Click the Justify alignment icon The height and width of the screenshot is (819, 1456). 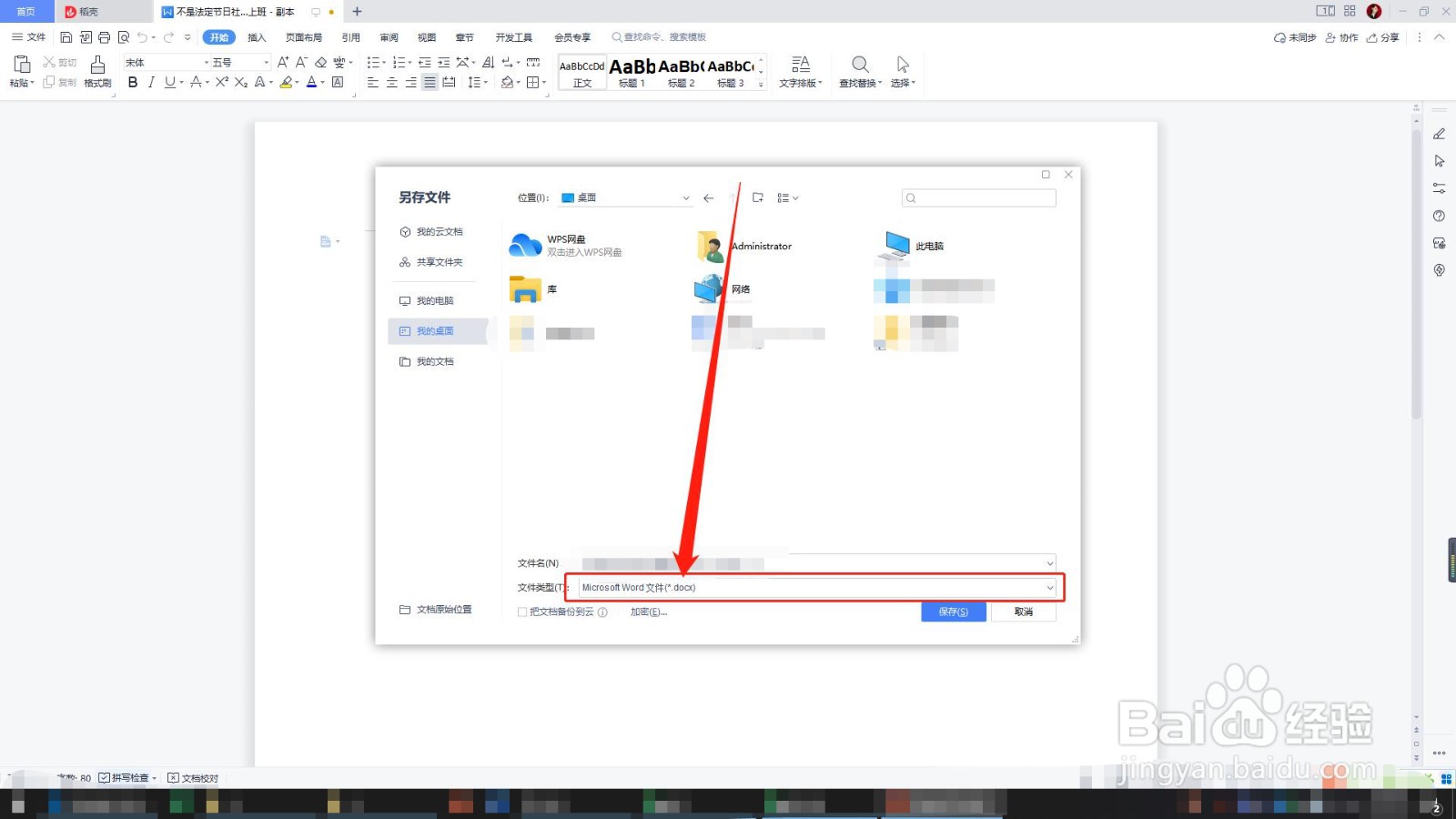[x=430, y=82]
